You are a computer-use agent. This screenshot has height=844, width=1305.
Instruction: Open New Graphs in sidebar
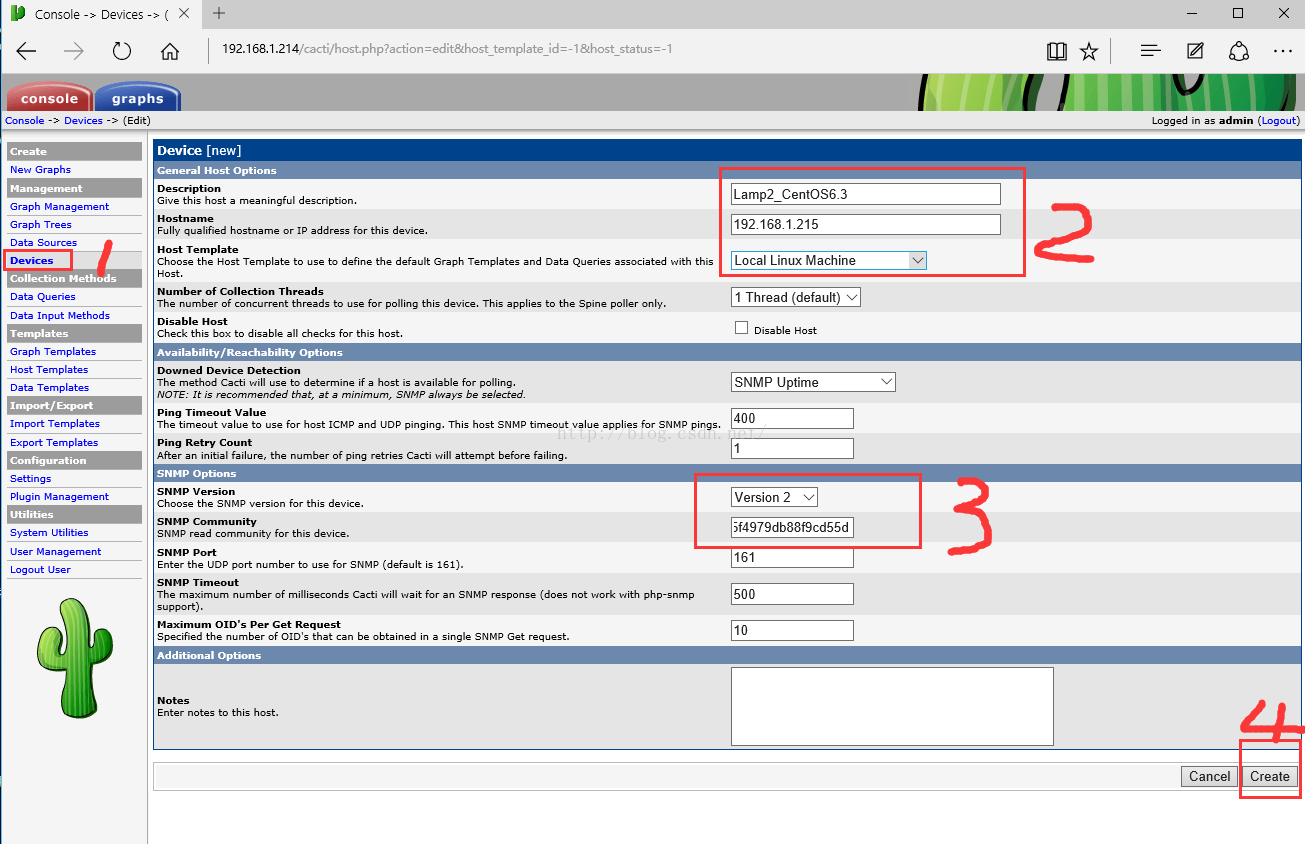[x=40, y=170]
